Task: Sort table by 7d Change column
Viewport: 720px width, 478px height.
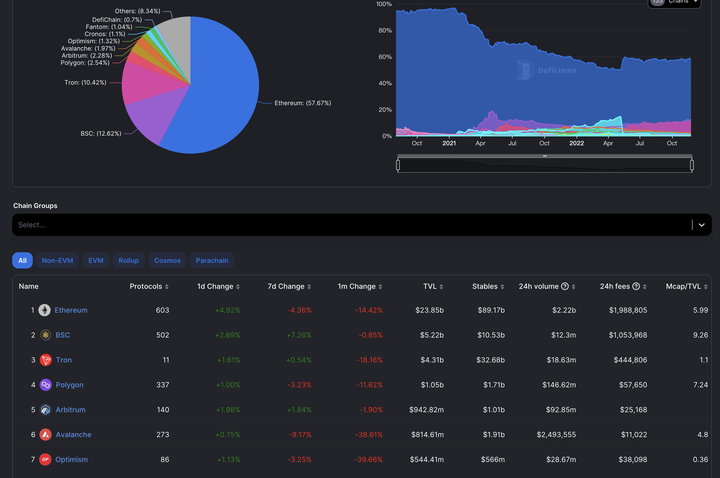Action: coord(289,287)
